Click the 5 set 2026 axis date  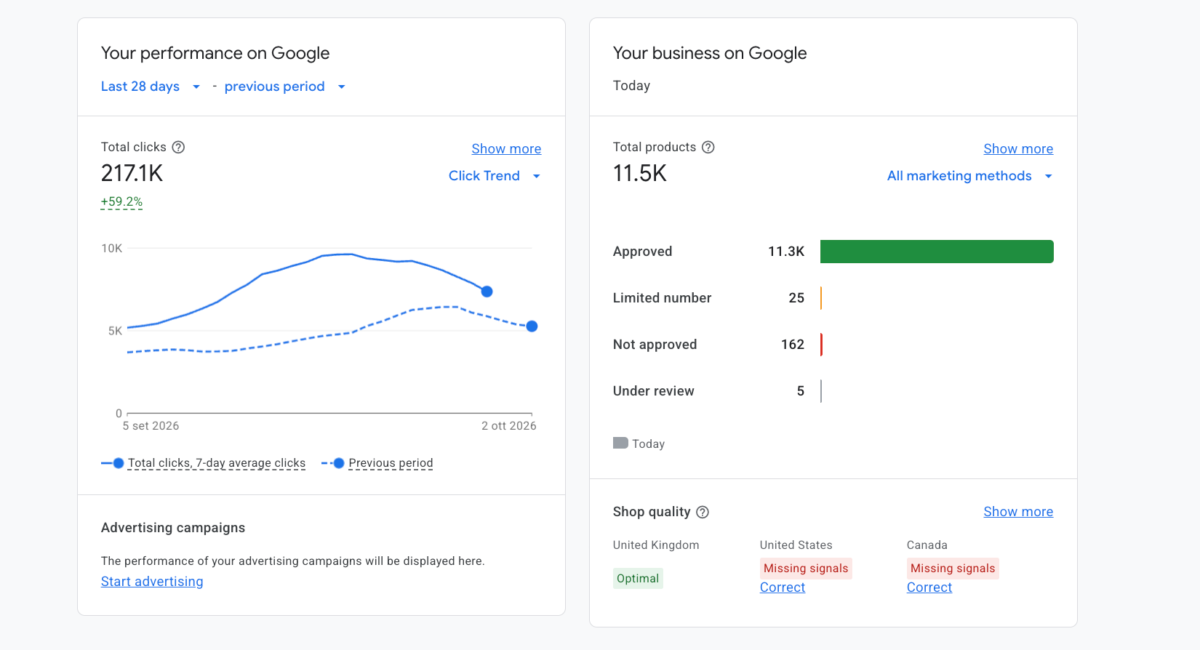[x=151, y=426]
